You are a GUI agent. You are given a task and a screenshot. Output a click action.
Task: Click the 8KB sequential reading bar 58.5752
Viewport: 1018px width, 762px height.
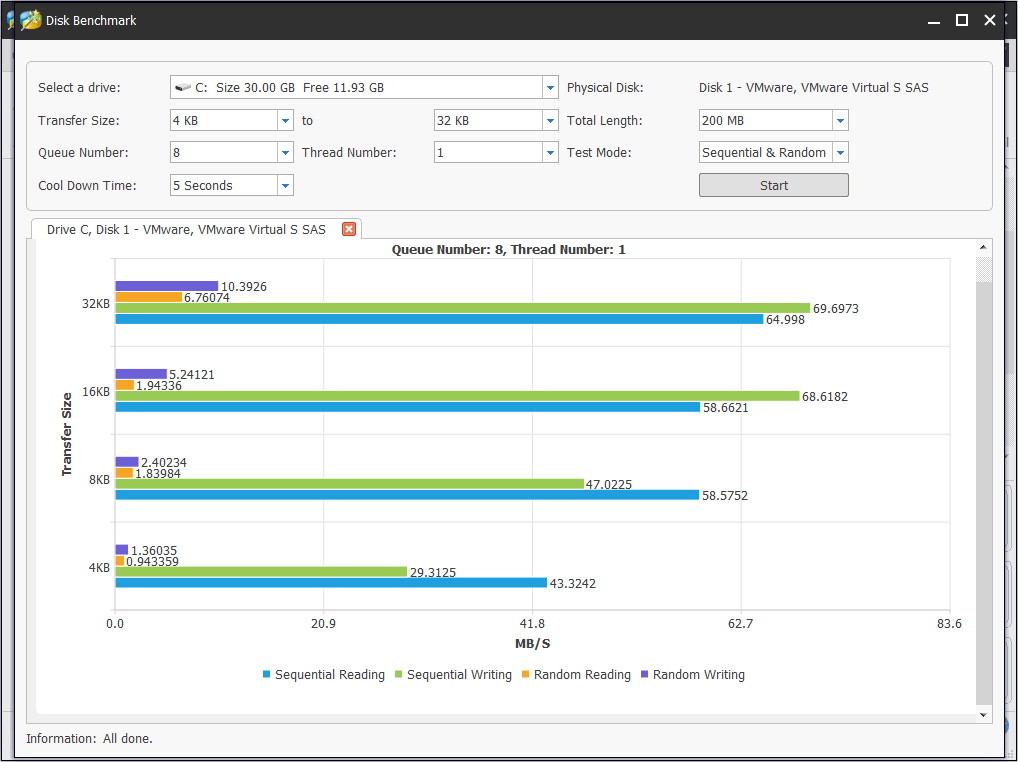coord(407,495)
